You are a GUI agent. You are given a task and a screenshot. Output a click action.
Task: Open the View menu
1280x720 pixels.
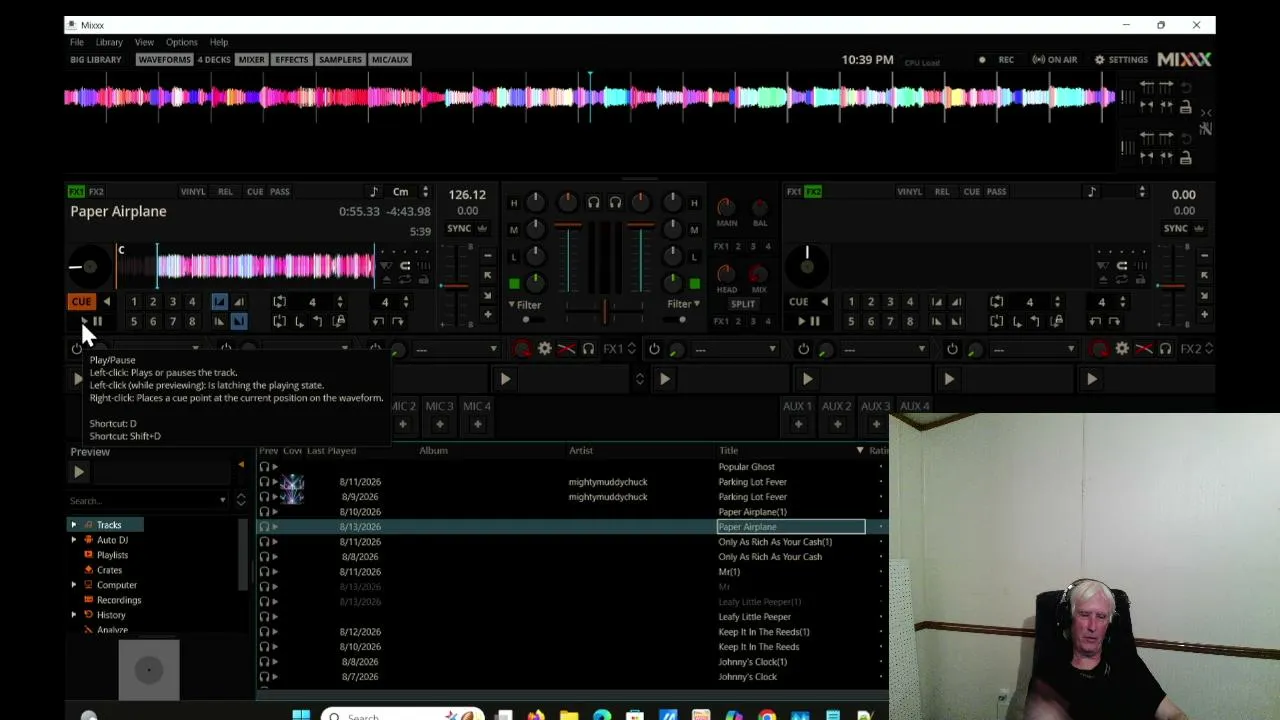[x=144, y=42]
